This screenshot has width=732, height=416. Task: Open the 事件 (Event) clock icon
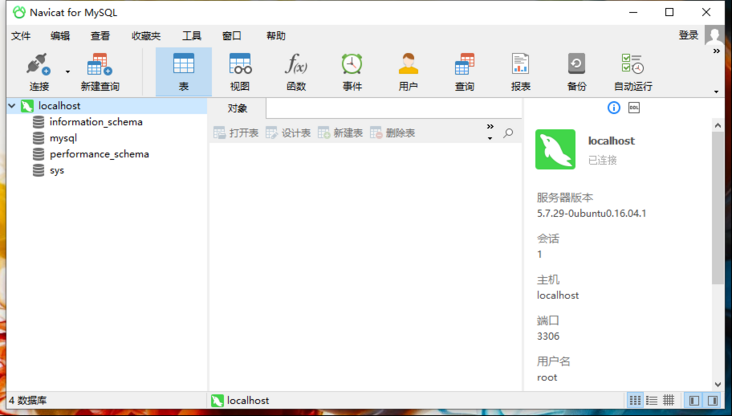pyautogui.click(x=352, y=71)
